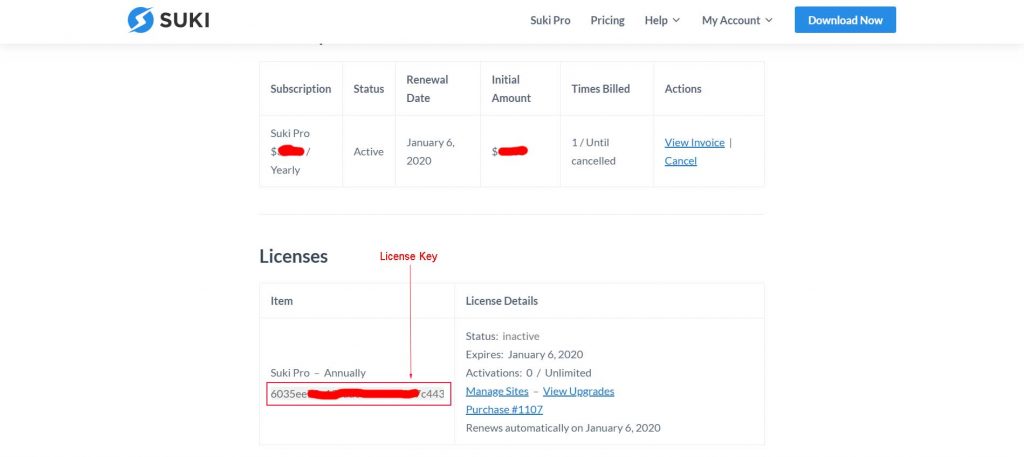Screen dimensions: 1024x457
Task: Open the Manage Sites link
Action: click(497, 391)
